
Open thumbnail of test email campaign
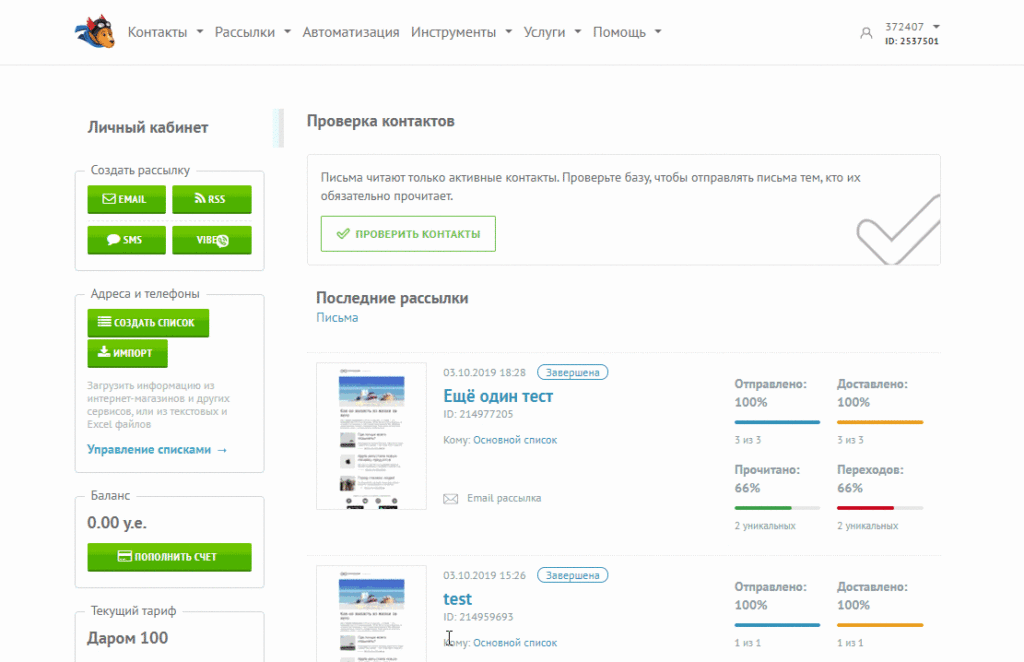point(371,614)
